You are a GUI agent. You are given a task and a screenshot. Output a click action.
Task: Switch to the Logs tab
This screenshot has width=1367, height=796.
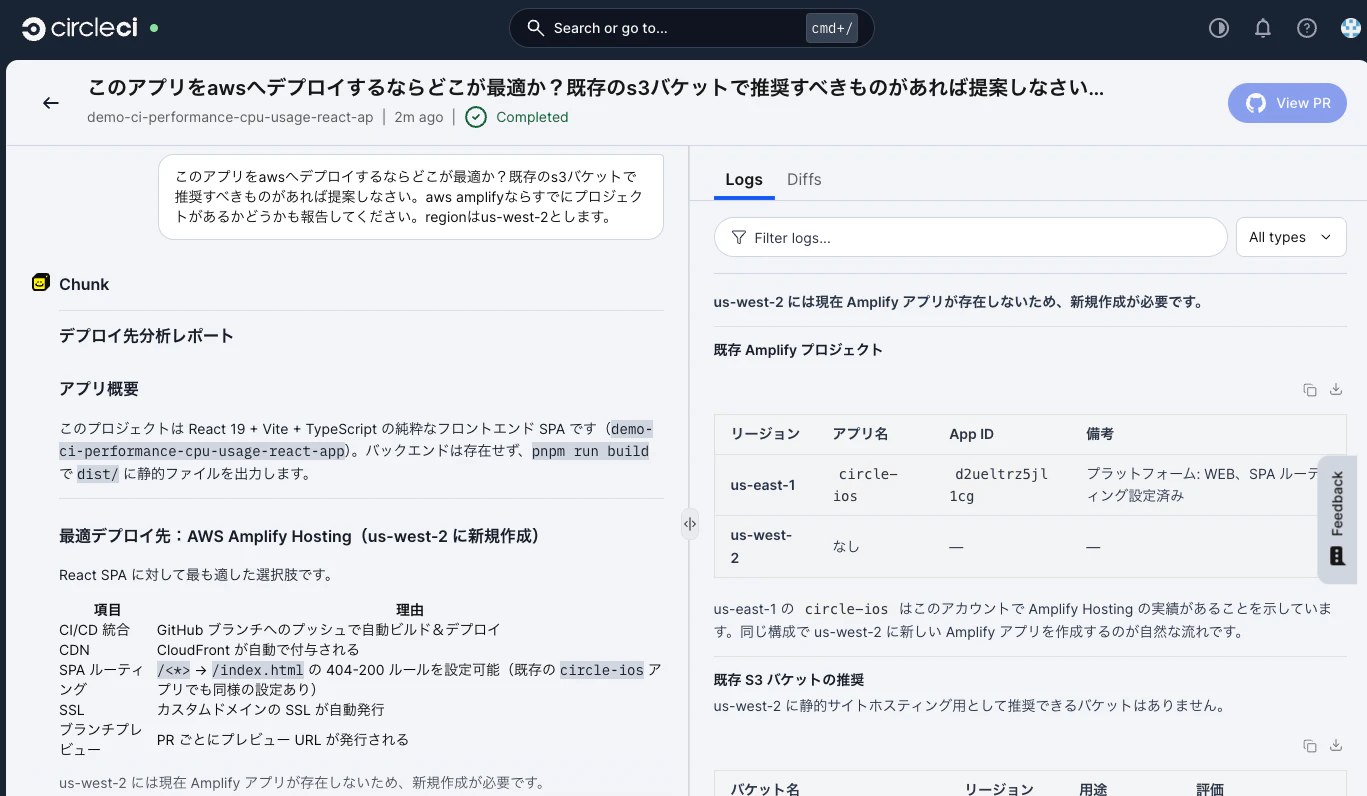pos(744,179)
